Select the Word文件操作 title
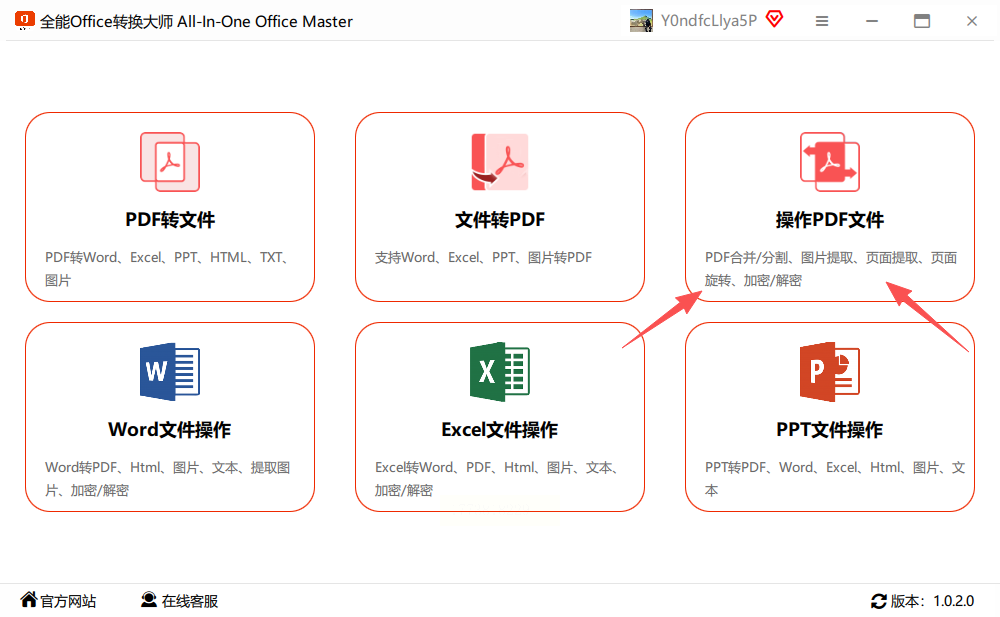 [x=170, y=429]
